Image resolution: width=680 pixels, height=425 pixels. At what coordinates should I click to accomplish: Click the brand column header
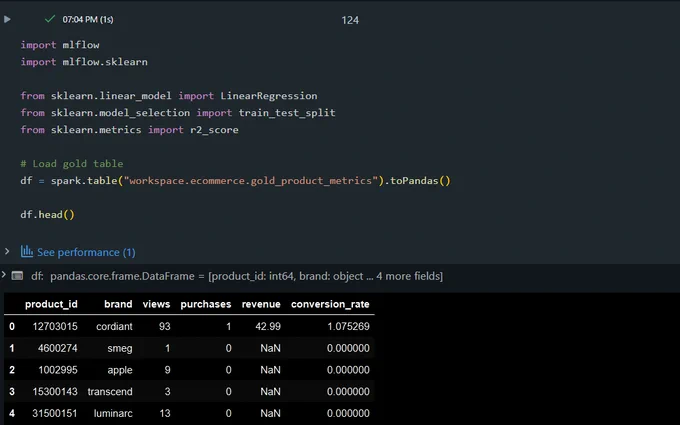pos(118,304)
